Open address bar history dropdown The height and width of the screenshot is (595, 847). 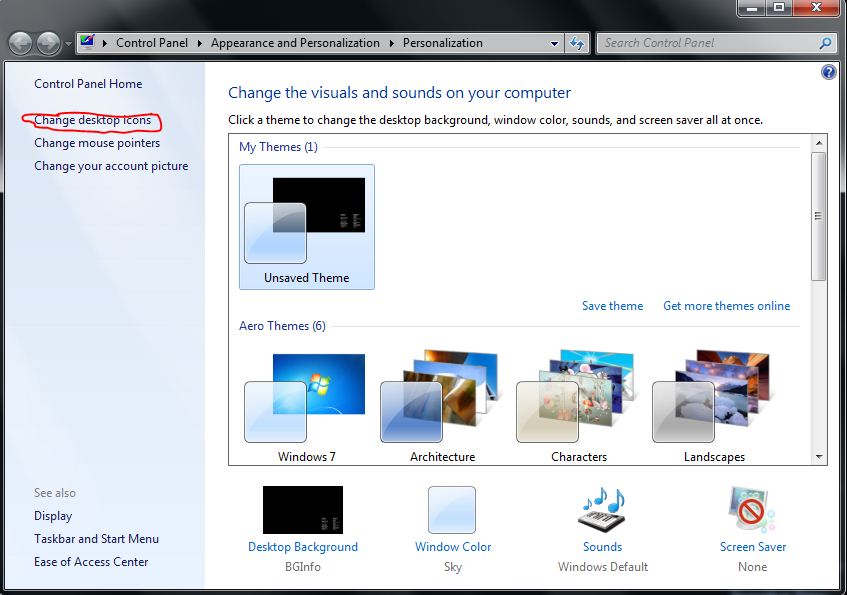[554, 43]
